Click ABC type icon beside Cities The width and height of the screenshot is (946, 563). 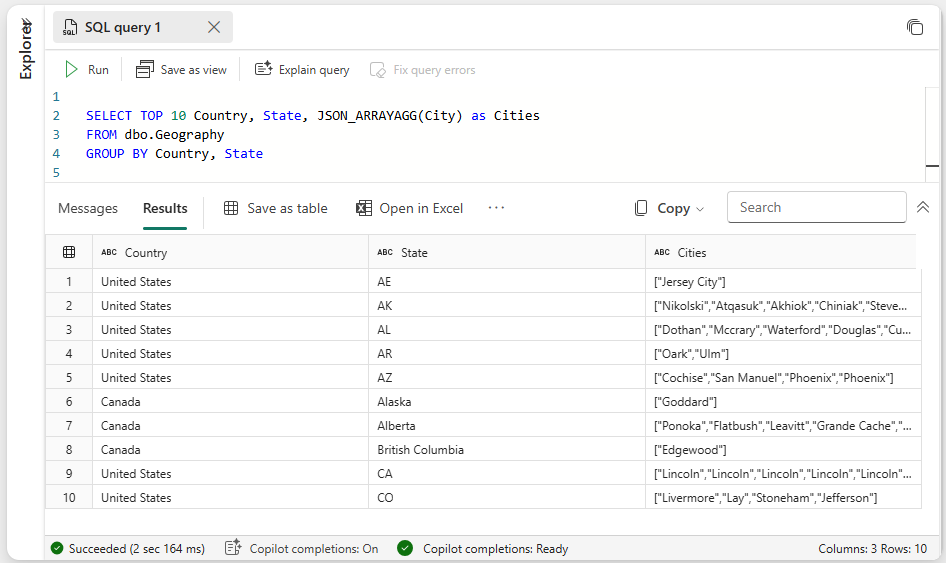pyautogui.click(x=662, y=252)
